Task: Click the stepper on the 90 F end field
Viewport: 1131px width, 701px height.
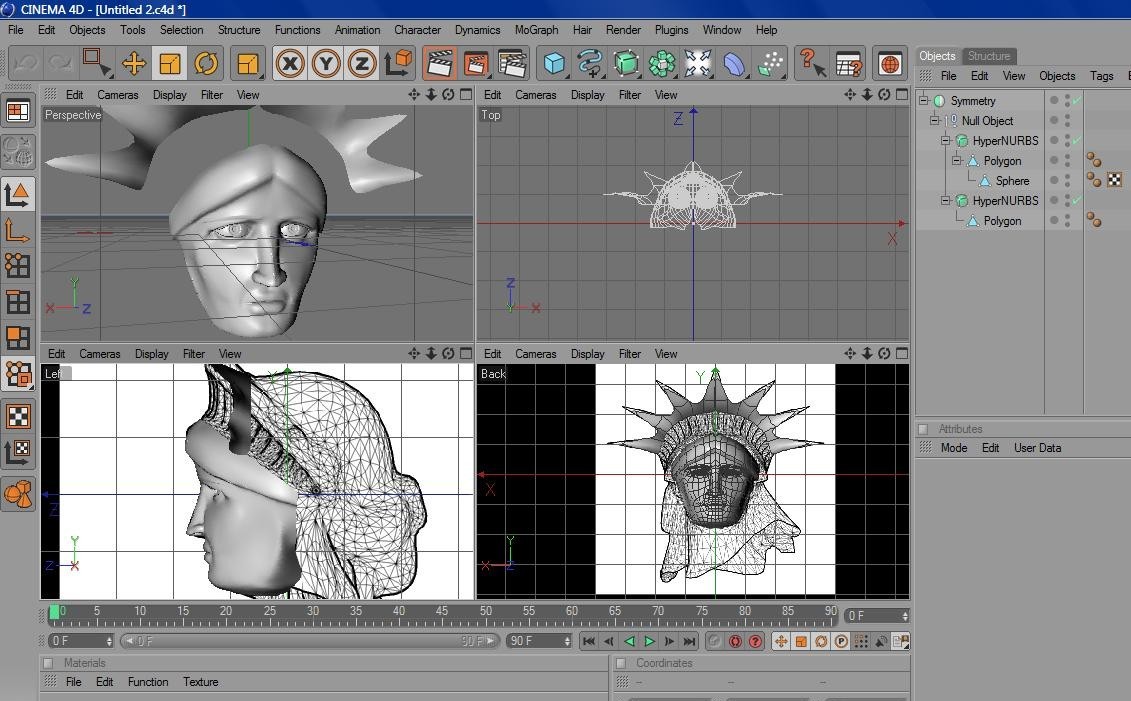Action: [x=567, y=641]
